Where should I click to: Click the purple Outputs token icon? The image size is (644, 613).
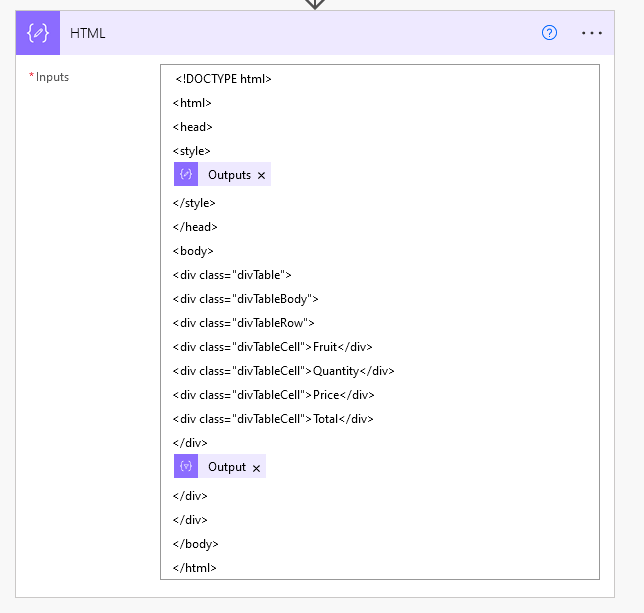coord(186,175)
